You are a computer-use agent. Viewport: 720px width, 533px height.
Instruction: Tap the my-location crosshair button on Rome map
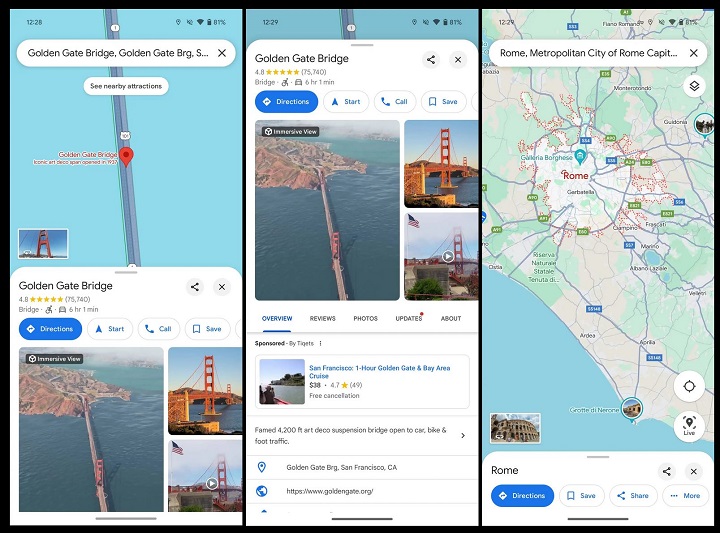pyautogui.click(x=689, y=387)
